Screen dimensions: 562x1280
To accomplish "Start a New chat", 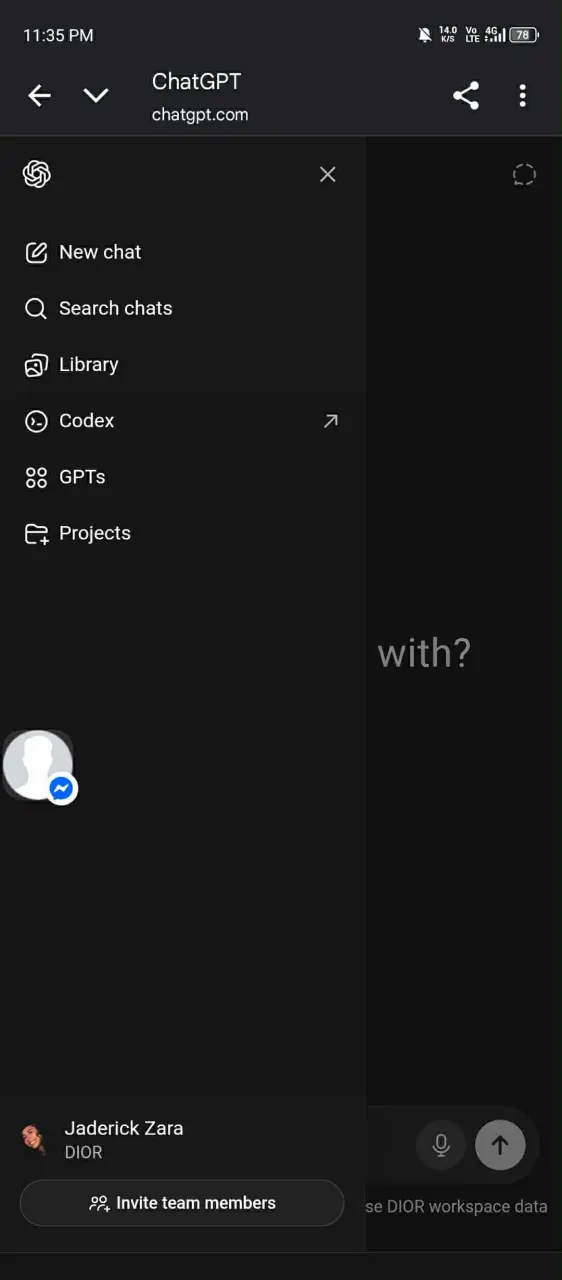I will coord(183,252).
